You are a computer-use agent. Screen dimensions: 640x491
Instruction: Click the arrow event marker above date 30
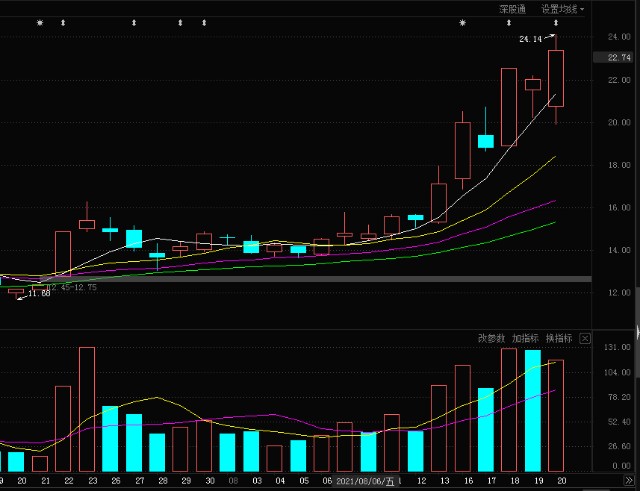[x=204, y=23]
